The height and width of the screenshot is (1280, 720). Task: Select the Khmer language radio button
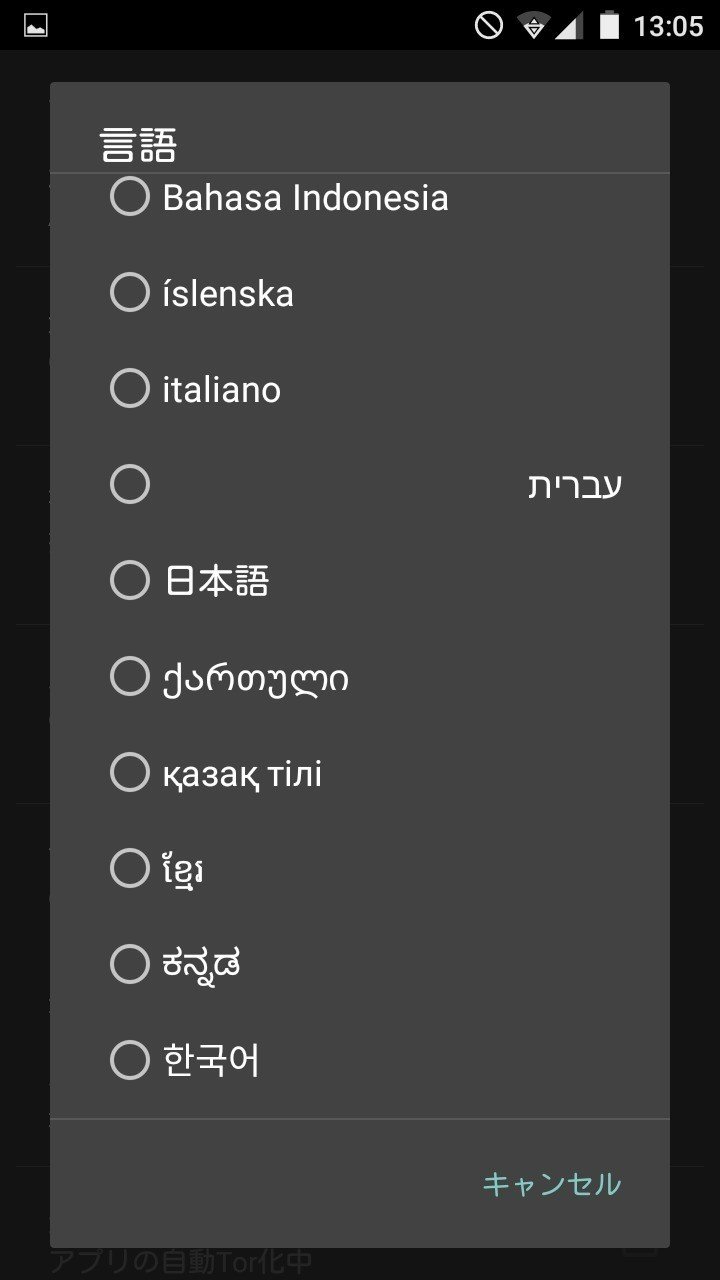click(x=130, y=868)
